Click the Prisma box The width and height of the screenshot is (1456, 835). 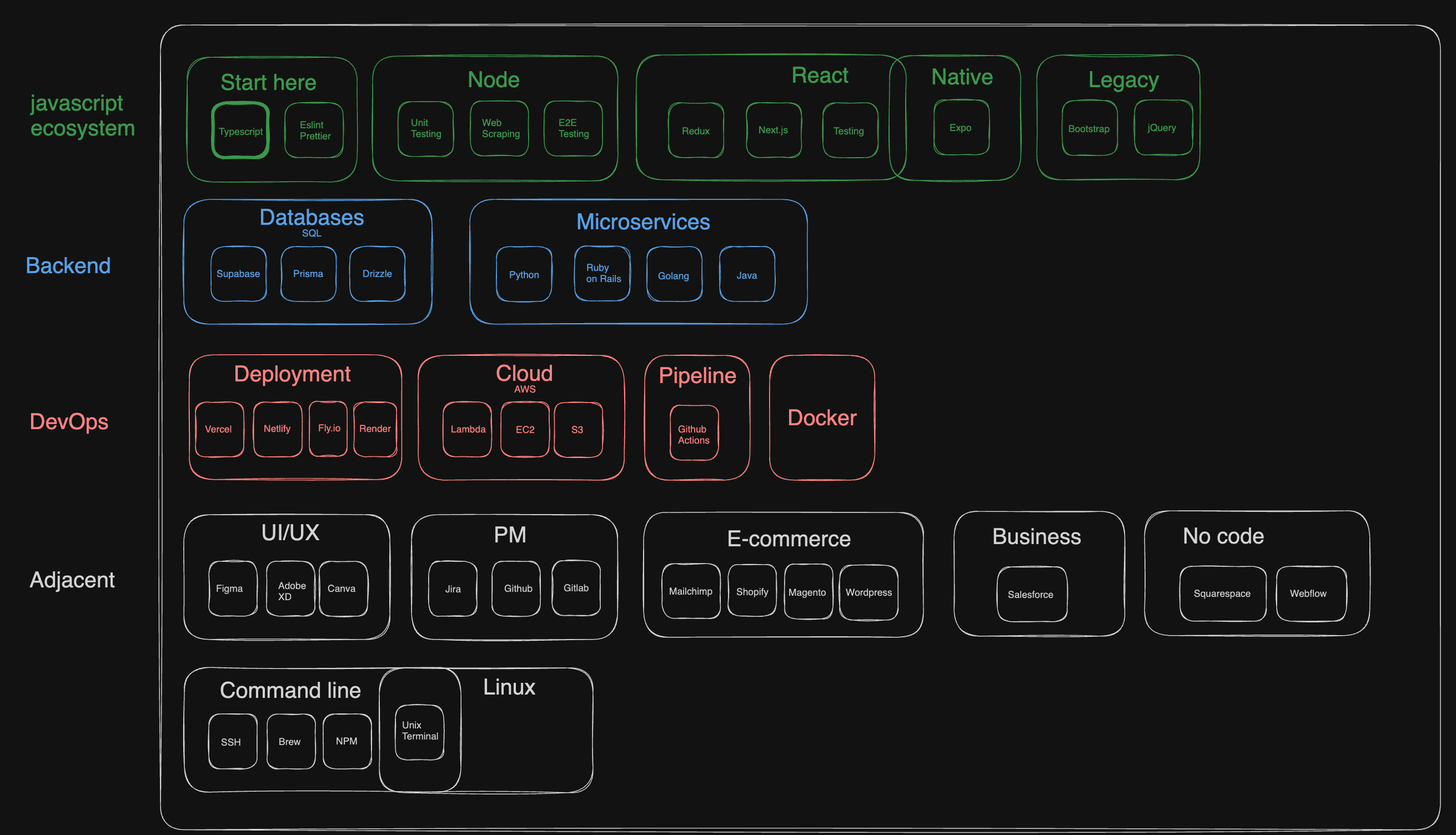[x=309, y=274]
